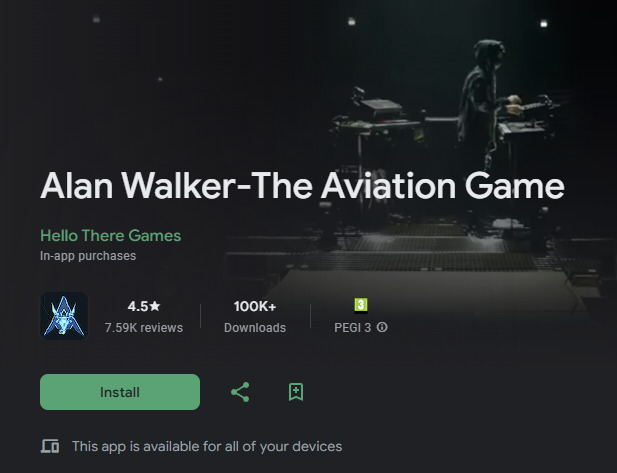The height and width of the screenshot is (473, 617).
Task: Click the green PEGI 3 rating badge
Action: pos(361,305)
